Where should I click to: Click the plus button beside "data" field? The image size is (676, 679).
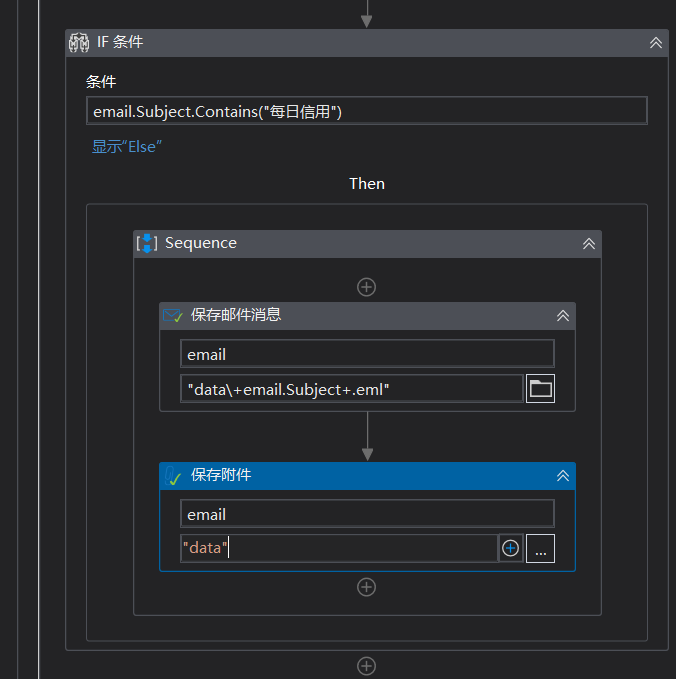tap(511, 548)
